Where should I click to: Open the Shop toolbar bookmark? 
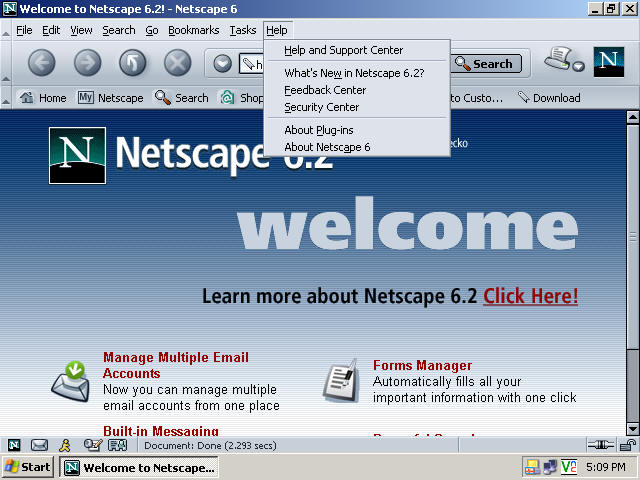click(x=242, y=98)
